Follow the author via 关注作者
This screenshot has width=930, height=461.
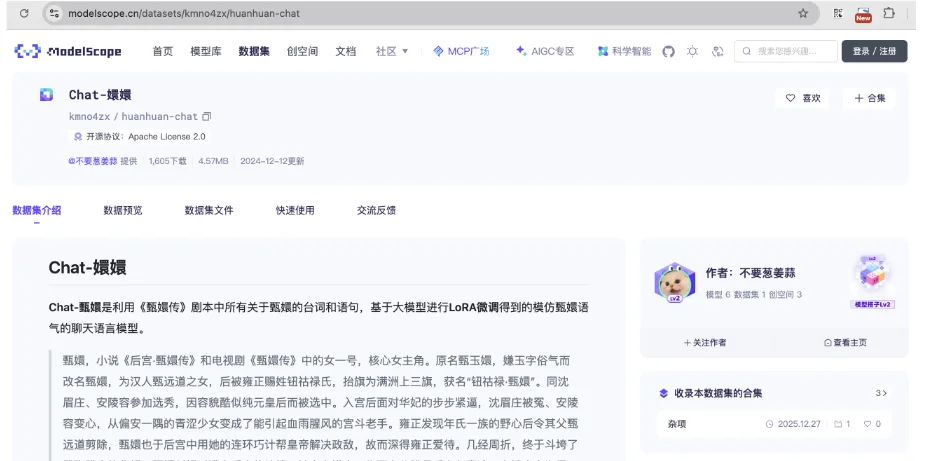(705, 342)
